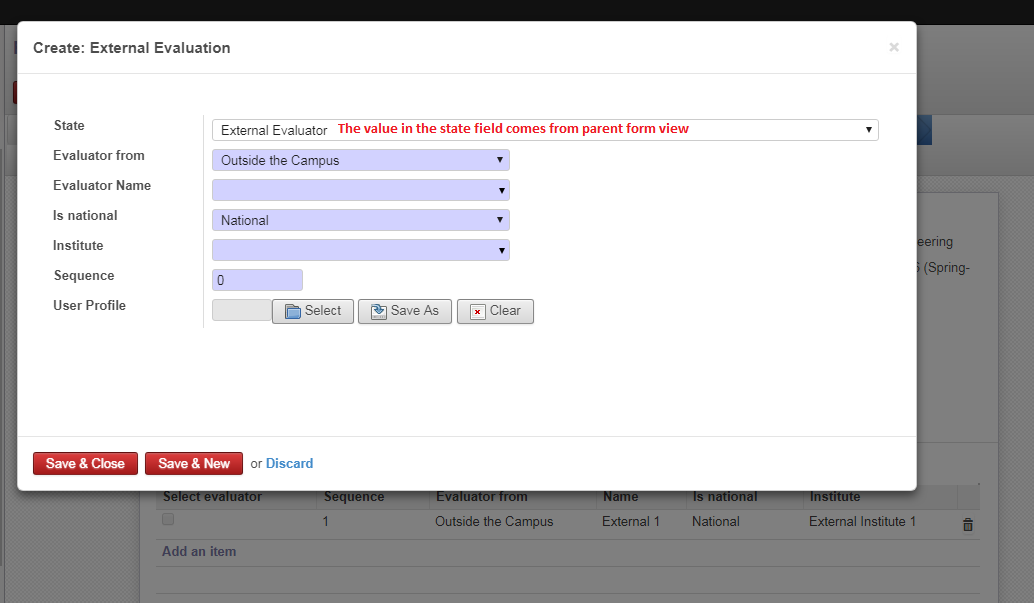Close the Create External Evaluation dialog
Image resolution: width=1034 pixels, height=603 pixels.
[x=893, y=47]
